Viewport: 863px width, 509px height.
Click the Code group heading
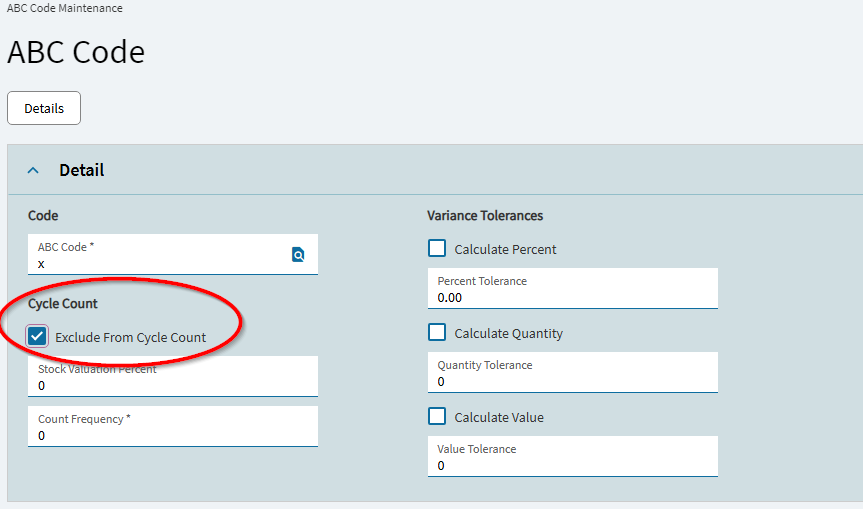point(43,216)
